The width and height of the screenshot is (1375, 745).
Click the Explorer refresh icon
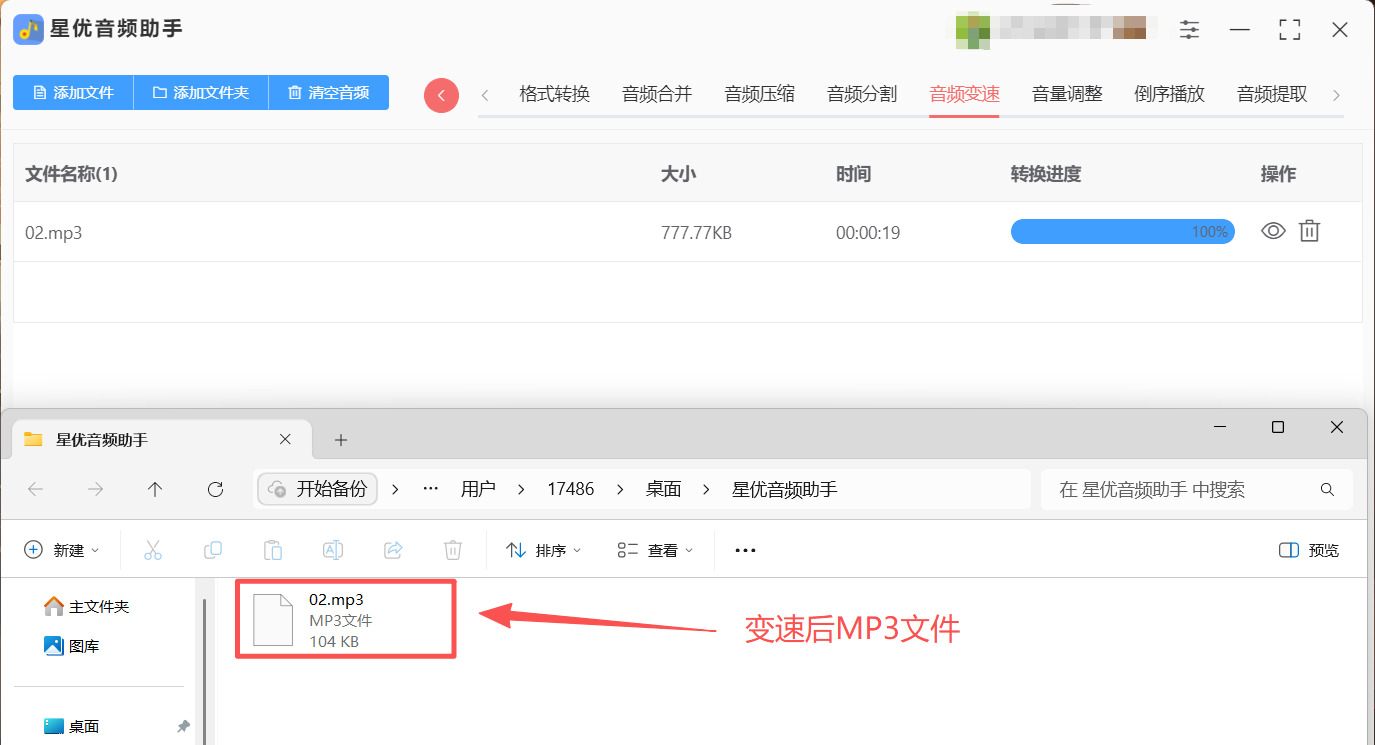point(215,489)
